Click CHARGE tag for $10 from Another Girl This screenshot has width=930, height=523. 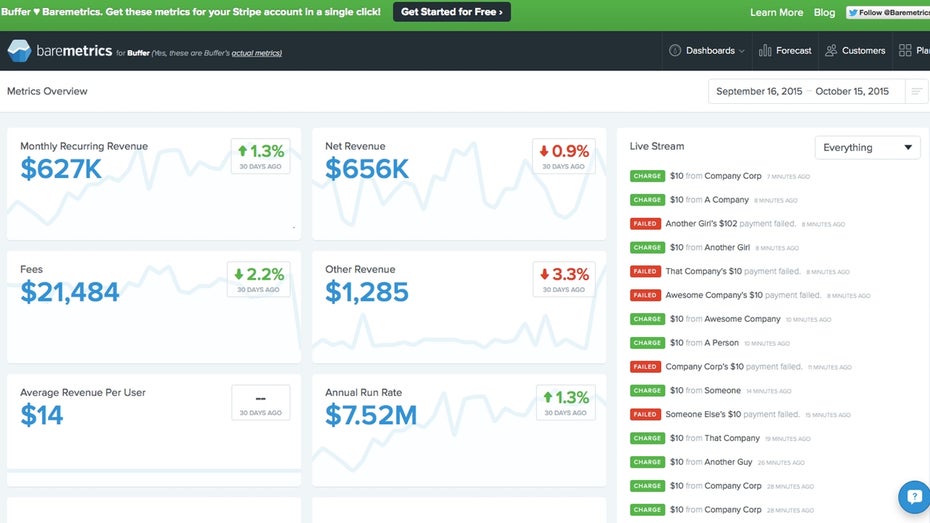point(647,247)
